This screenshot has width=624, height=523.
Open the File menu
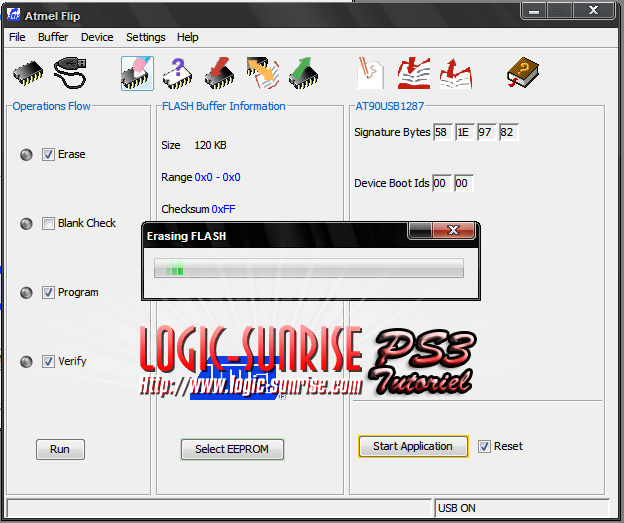point(17,37)
